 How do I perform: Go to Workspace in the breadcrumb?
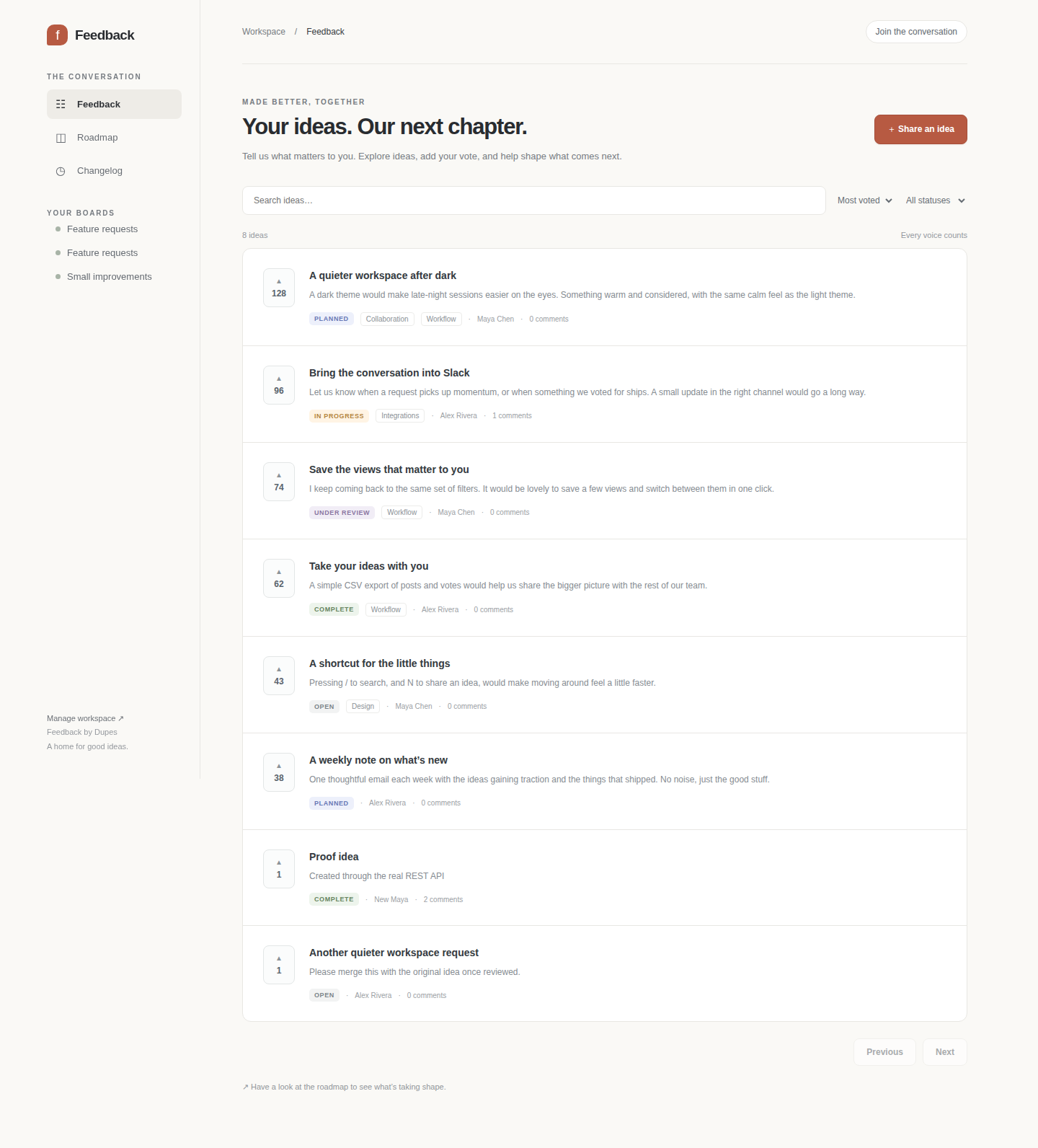pos(264,32)
